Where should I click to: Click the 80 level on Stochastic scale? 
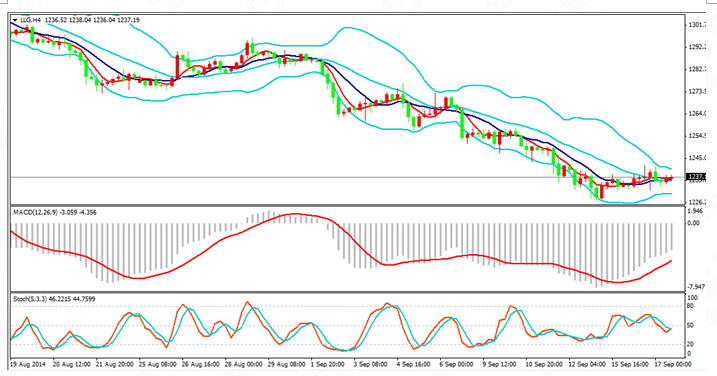690,306
